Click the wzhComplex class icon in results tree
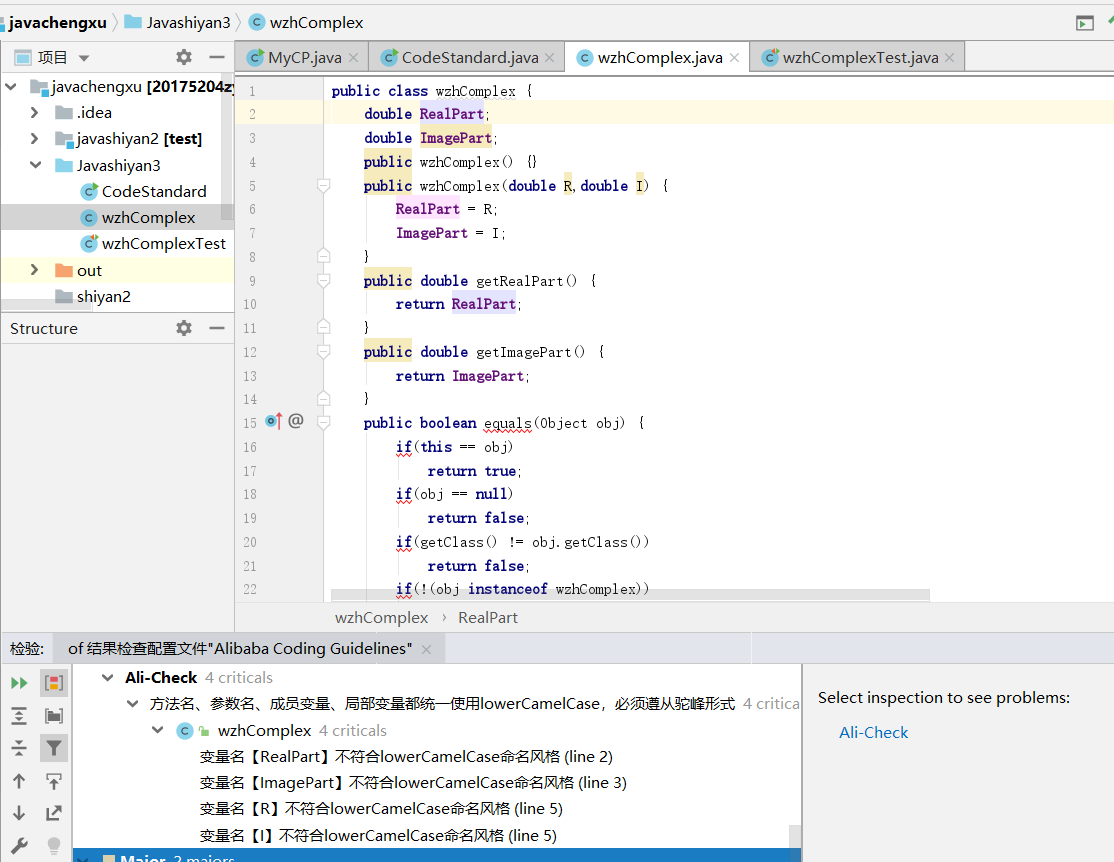 click(185, 731)
